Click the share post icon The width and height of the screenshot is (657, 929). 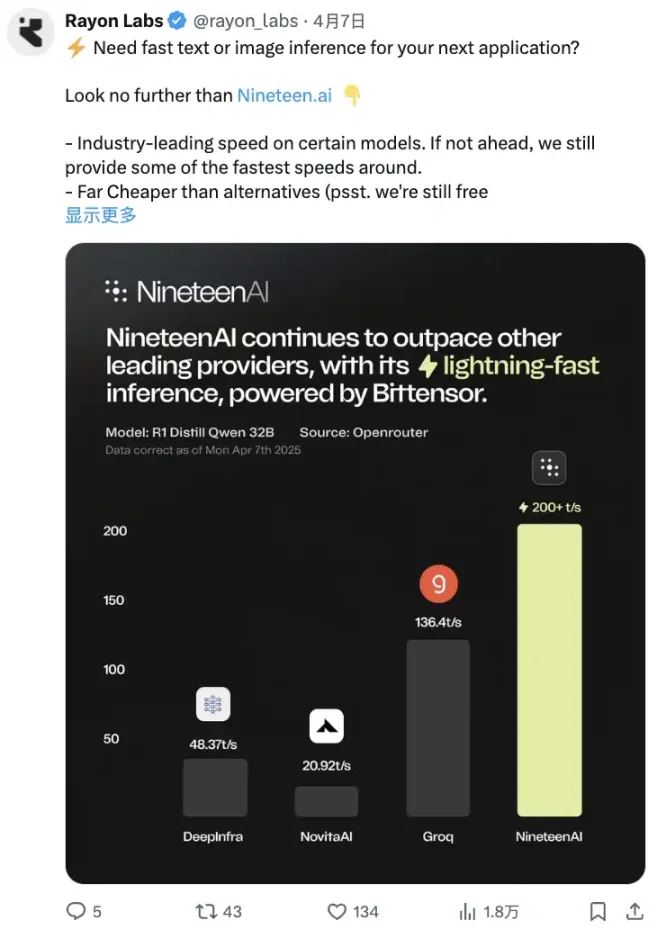[x=634, y=910]
